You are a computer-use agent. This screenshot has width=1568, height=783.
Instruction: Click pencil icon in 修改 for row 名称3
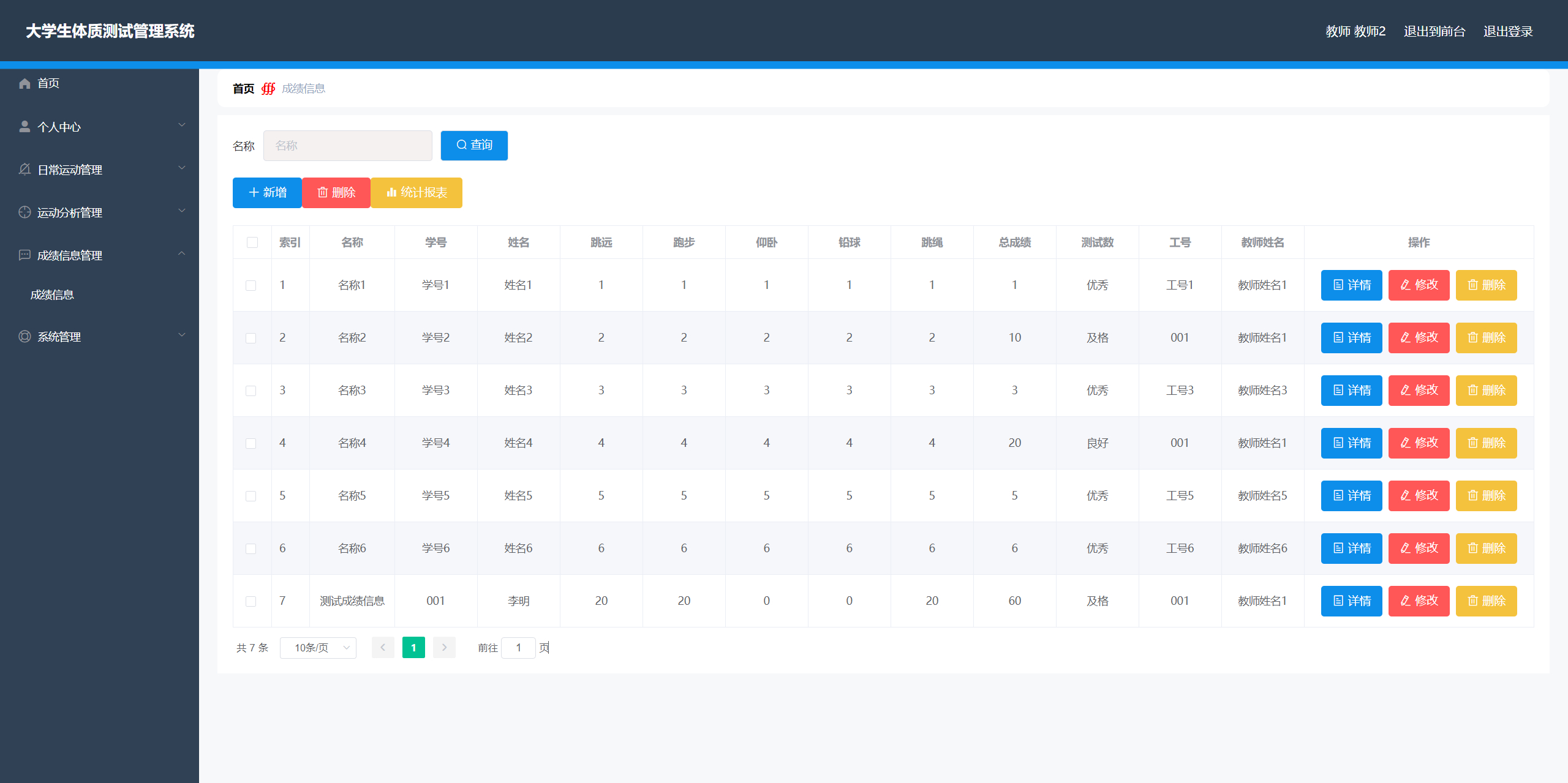[1406, 390]
